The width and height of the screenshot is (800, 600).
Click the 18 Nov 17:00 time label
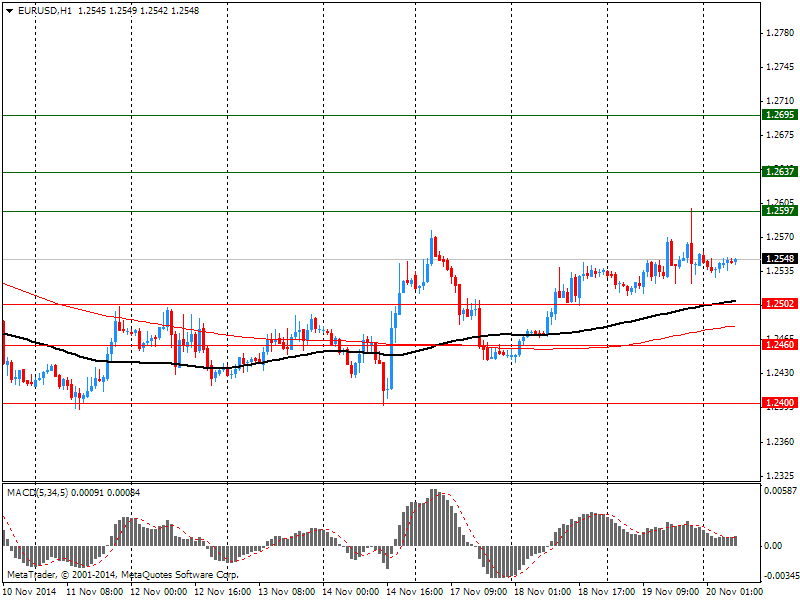click(x=607, y=592)
